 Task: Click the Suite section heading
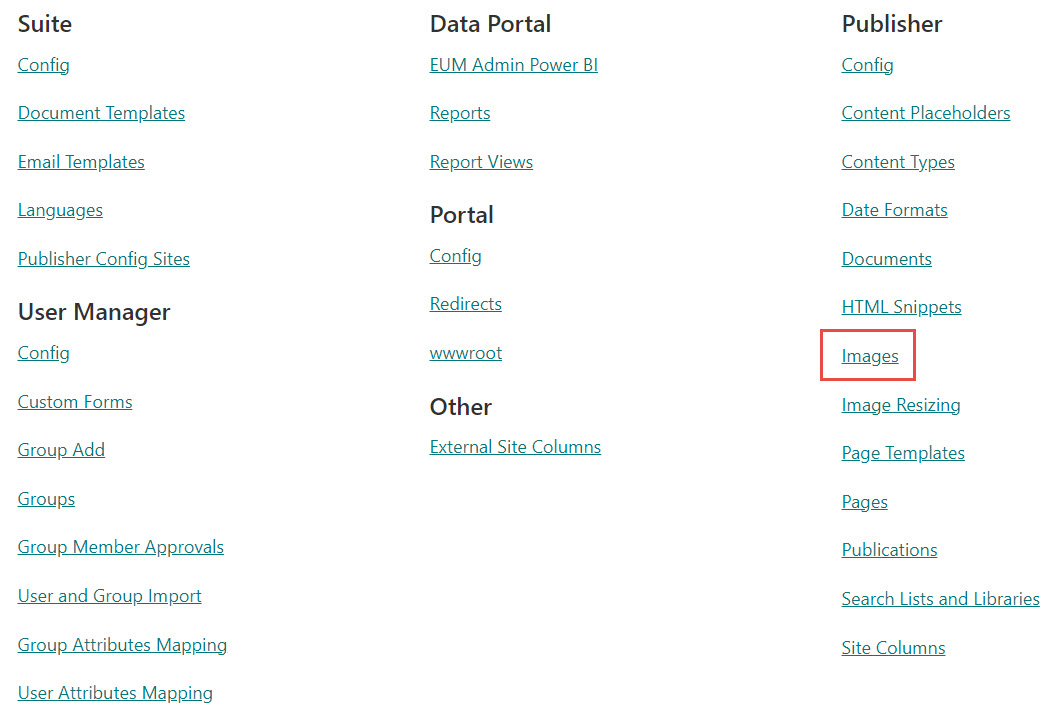coord(45,24)
